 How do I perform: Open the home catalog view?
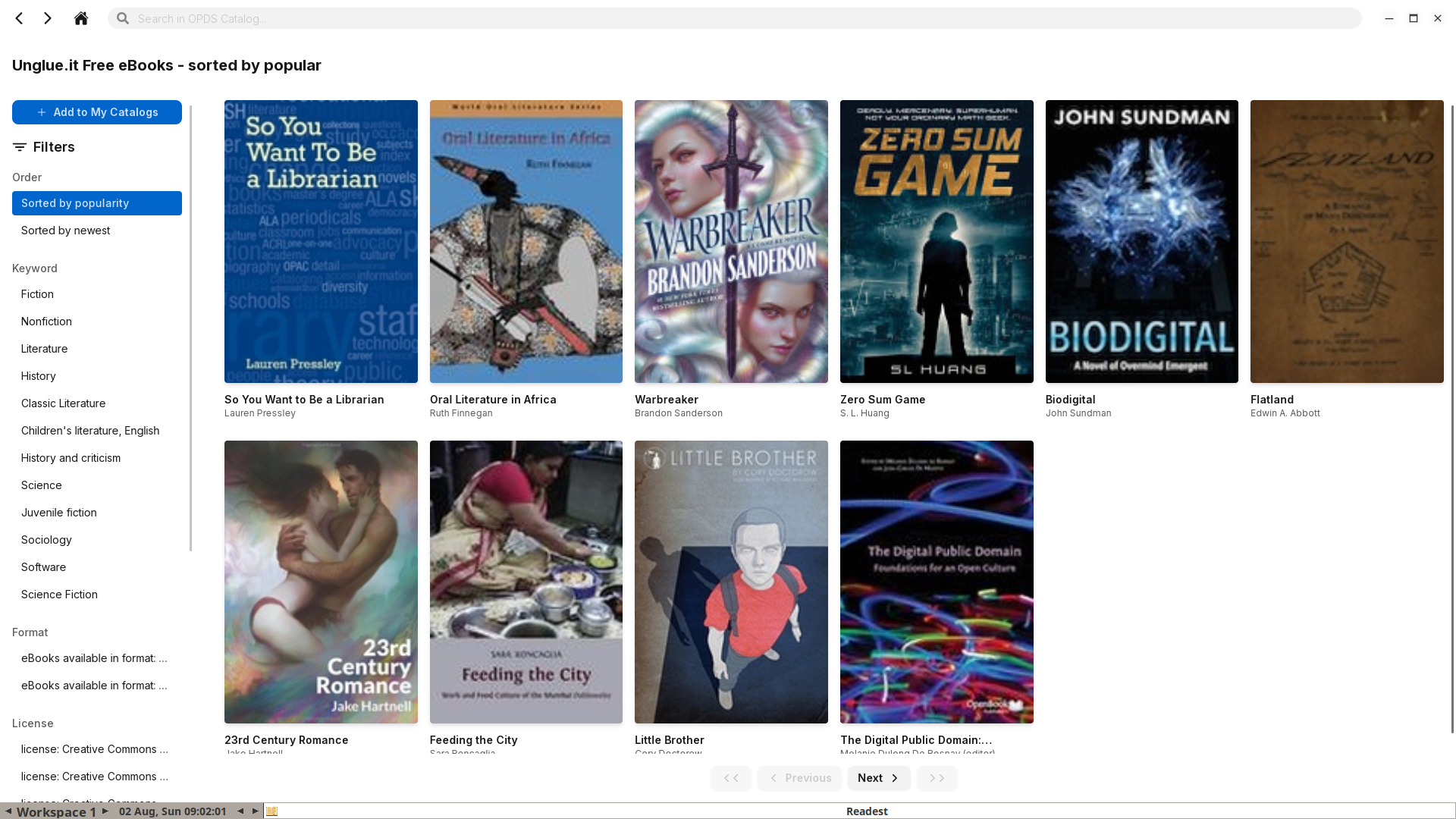click(x=81, y=18)
